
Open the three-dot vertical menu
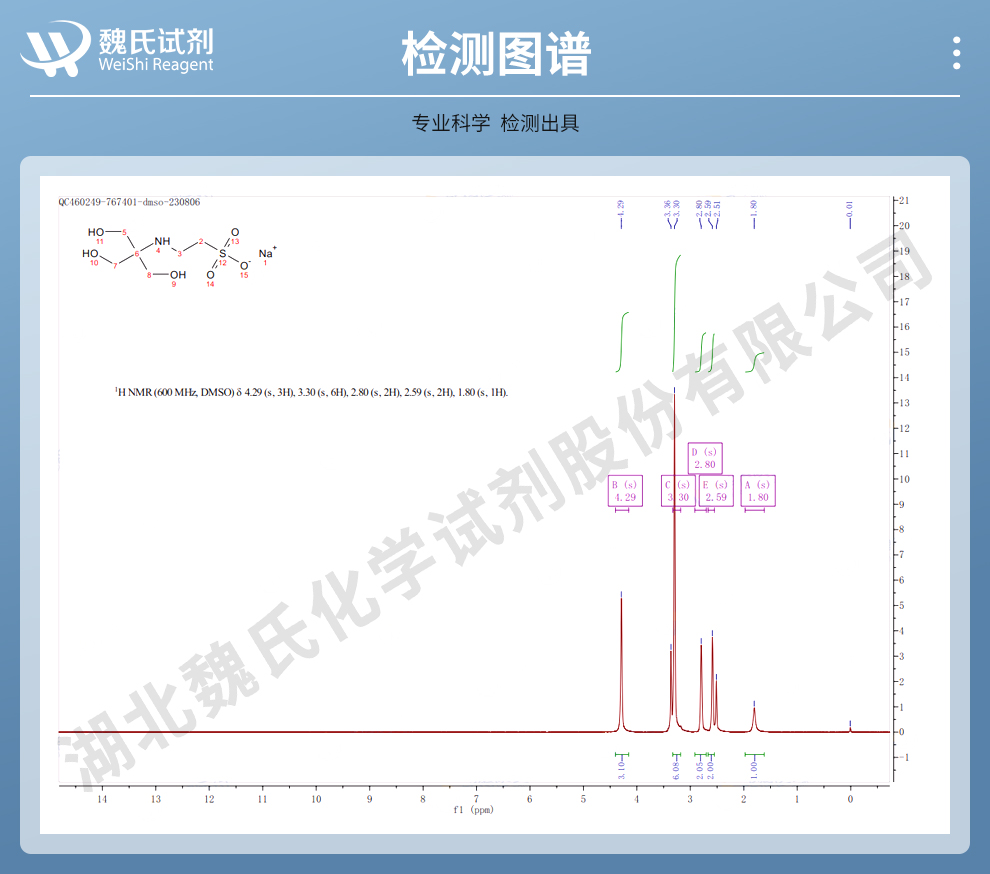coord(956,53)
